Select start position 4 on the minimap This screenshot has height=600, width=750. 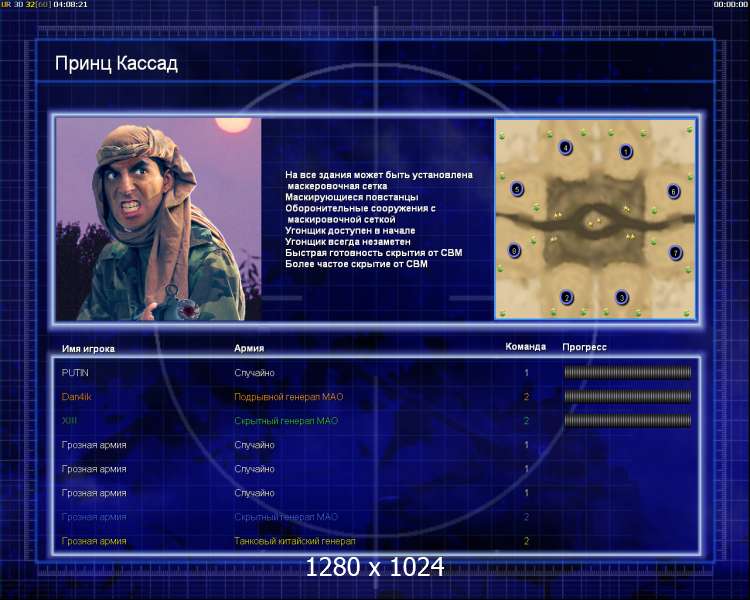pos(565,147)
